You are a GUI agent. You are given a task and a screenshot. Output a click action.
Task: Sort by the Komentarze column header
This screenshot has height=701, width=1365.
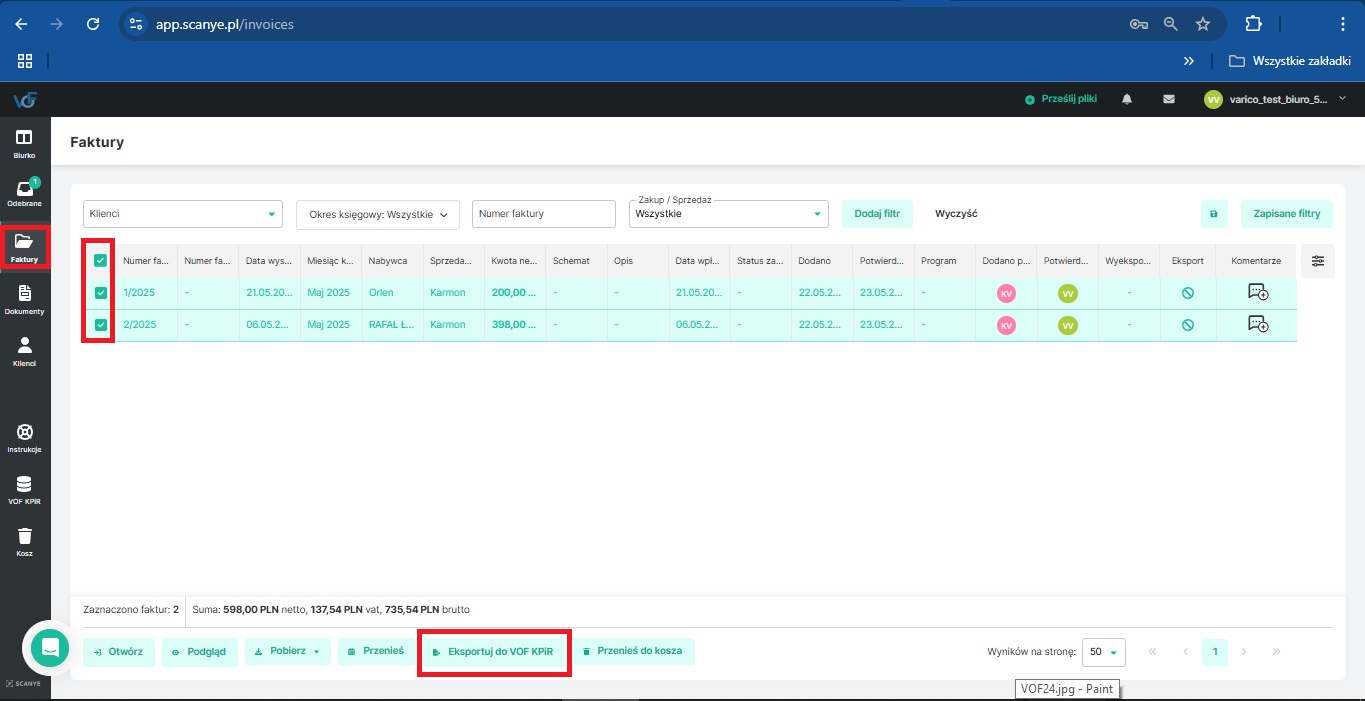(1256, 260)
